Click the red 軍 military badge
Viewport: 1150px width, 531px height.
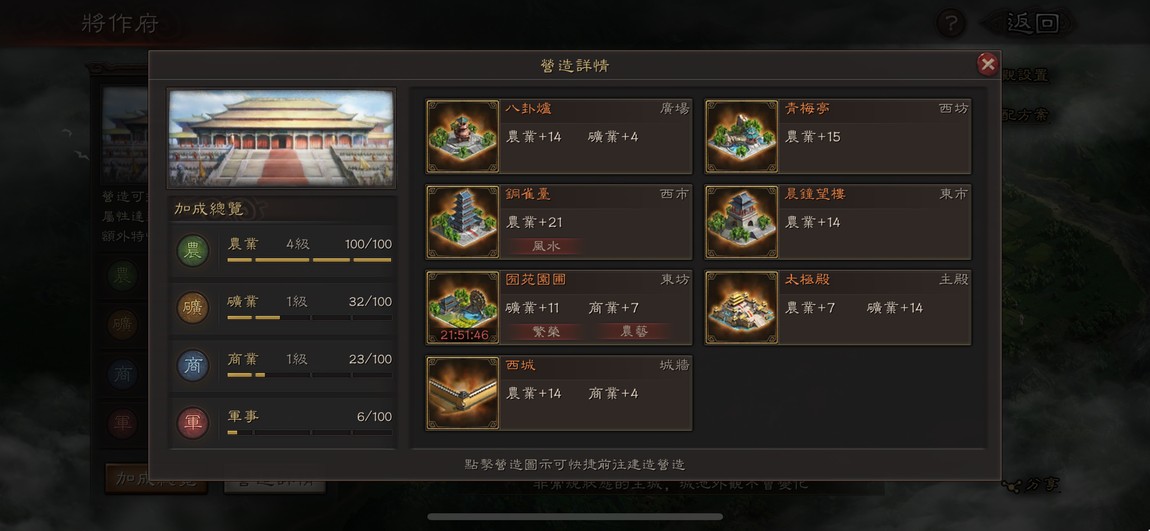pyautogui.click(x=193, y=423)
